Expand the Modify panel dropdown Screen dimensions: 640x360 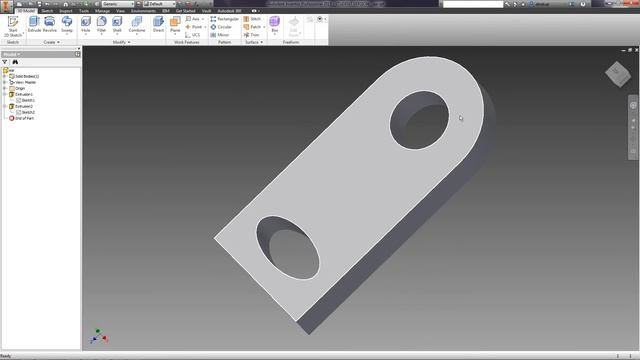121,42
